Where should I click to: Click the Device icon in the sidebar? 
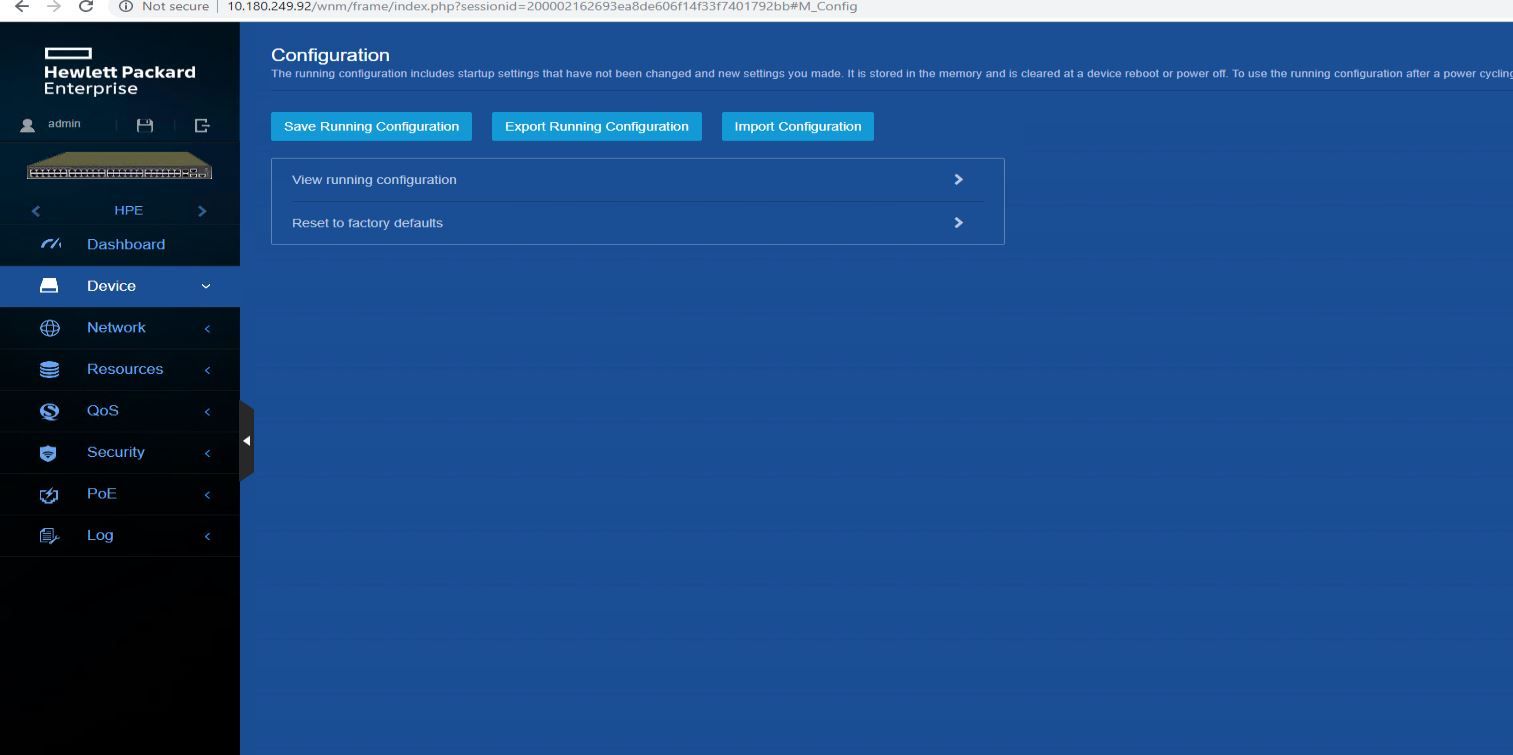(49, 286)
